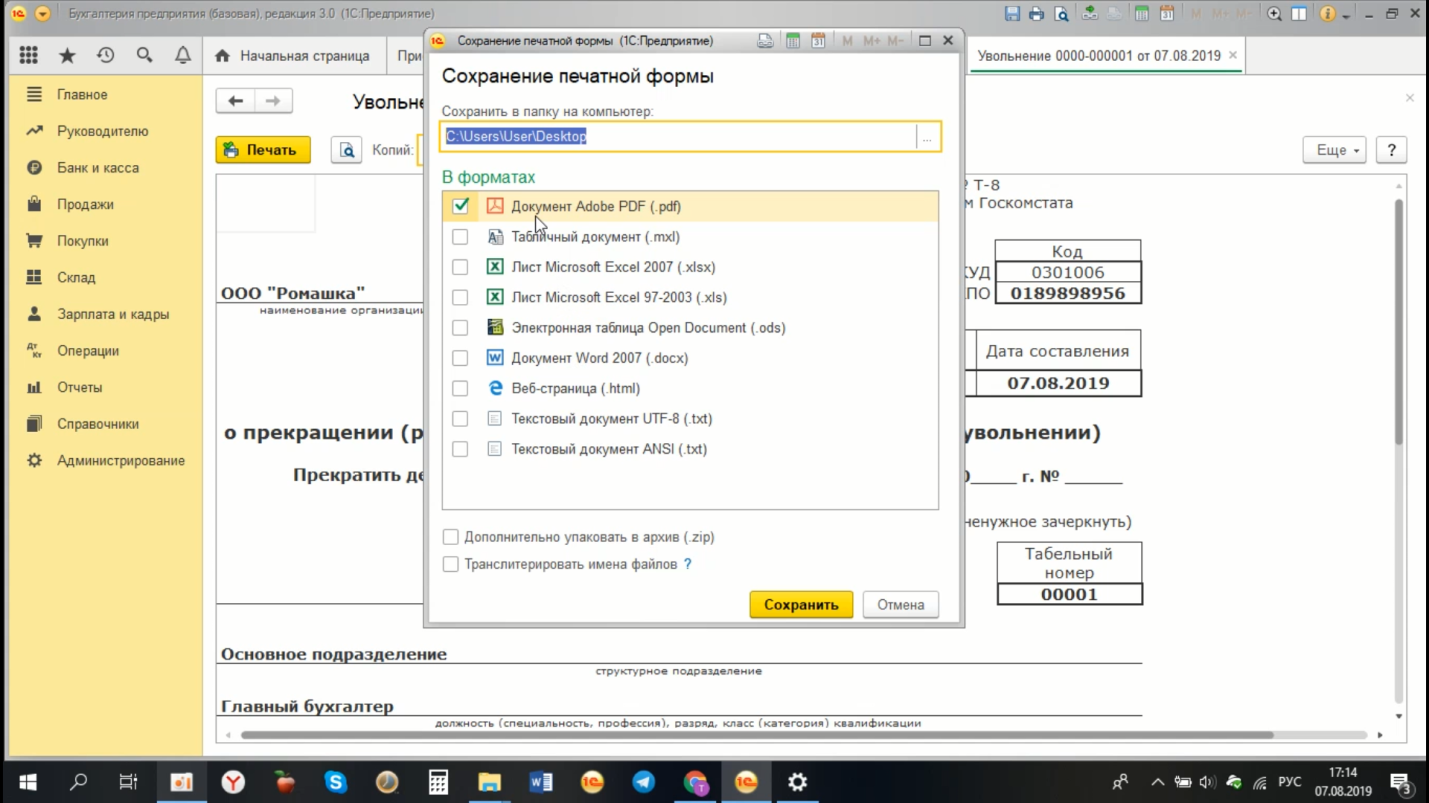This screenshot has height=803, width=1429.
Task: Switch keyboard language РУС in the tray
Action: [x=1290, y=782]
